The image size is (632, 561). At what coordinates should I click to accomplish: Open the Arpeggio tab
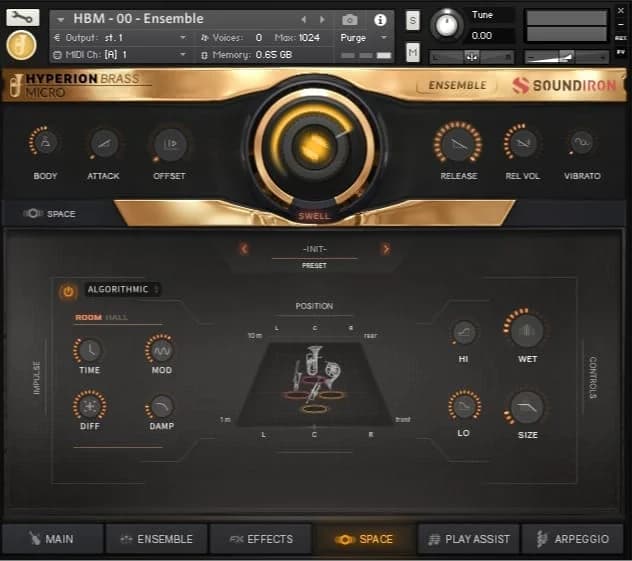tap(572, 539)
